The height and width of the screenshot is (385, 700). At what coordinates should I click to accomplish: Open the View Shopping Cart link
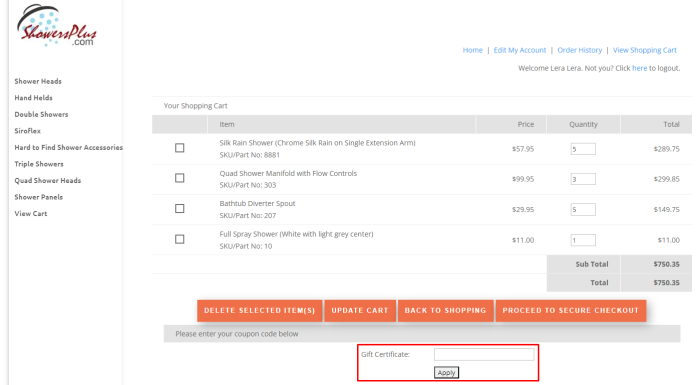click(x=645, y=50)
